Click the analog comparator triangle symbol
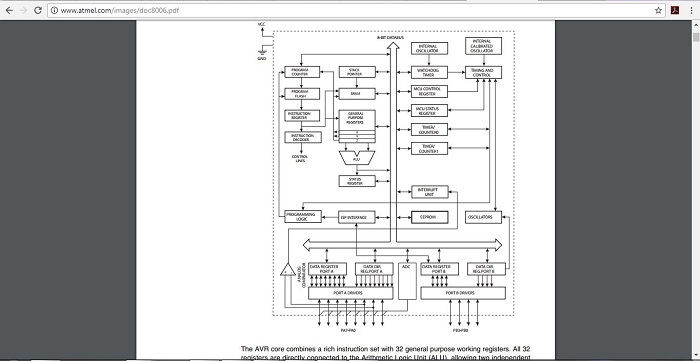This screenshot has height=361, width=700. point(288,270)
